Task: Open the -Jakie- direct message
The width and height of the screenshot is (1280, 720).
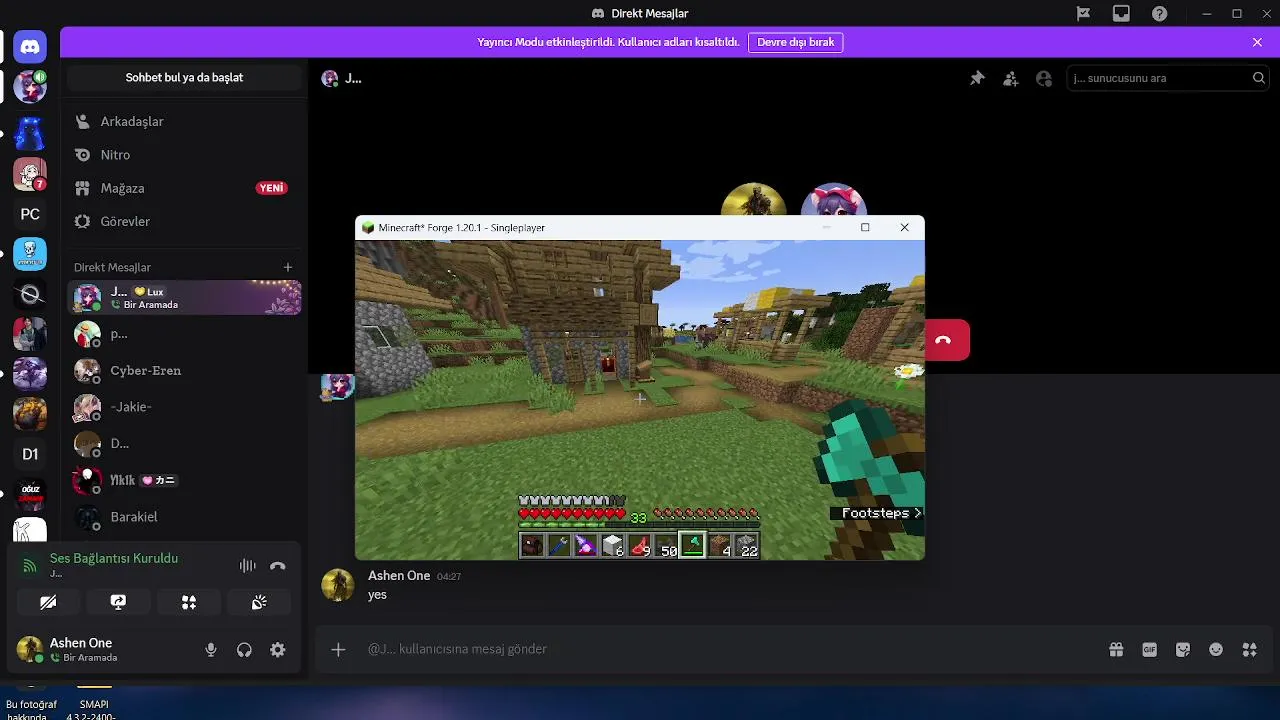Action: [x=184, y=407]
